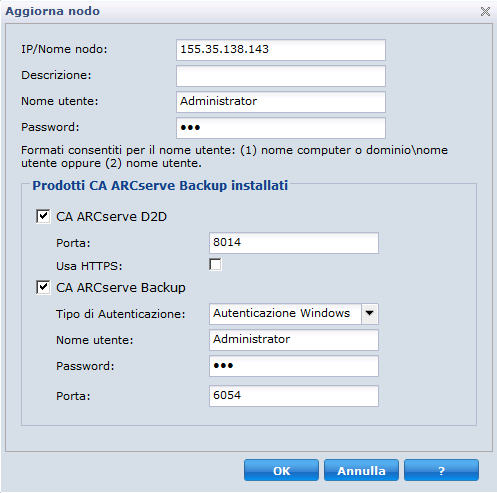This screenshot has width=497, height=493.
Task: Focus the Descrizione text field
Action: [281, 76]
